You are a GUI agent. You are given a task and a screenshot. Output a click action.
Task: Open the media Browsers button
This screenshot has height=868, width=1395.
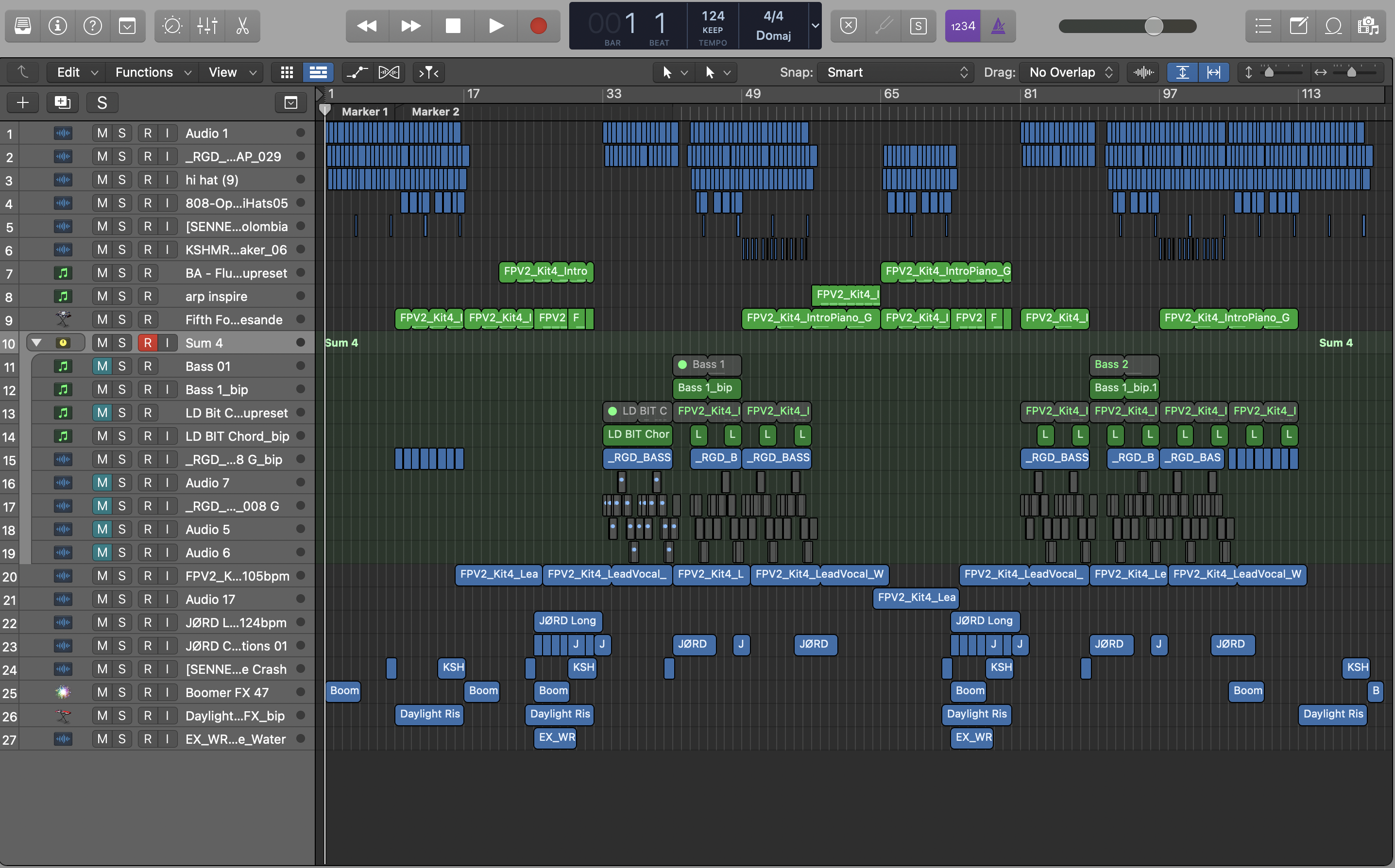(1368, 26)
